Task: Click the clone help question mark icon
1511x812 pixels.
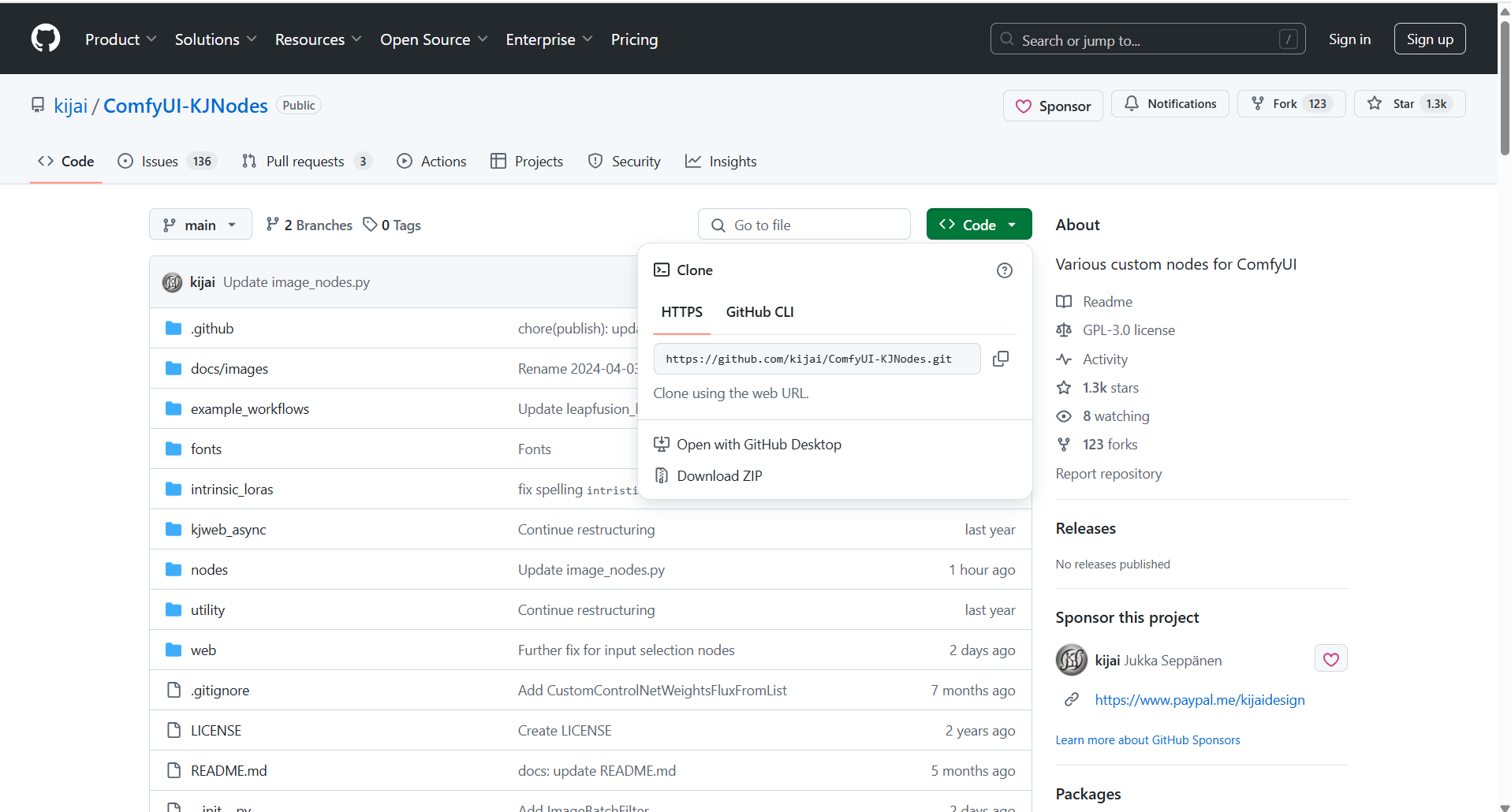Action: tap(1004, 270)
